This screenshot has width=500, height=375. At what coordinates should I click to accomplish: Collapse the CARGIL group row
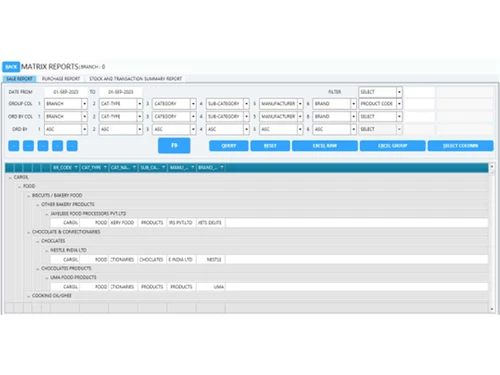[x=10, y=177]
